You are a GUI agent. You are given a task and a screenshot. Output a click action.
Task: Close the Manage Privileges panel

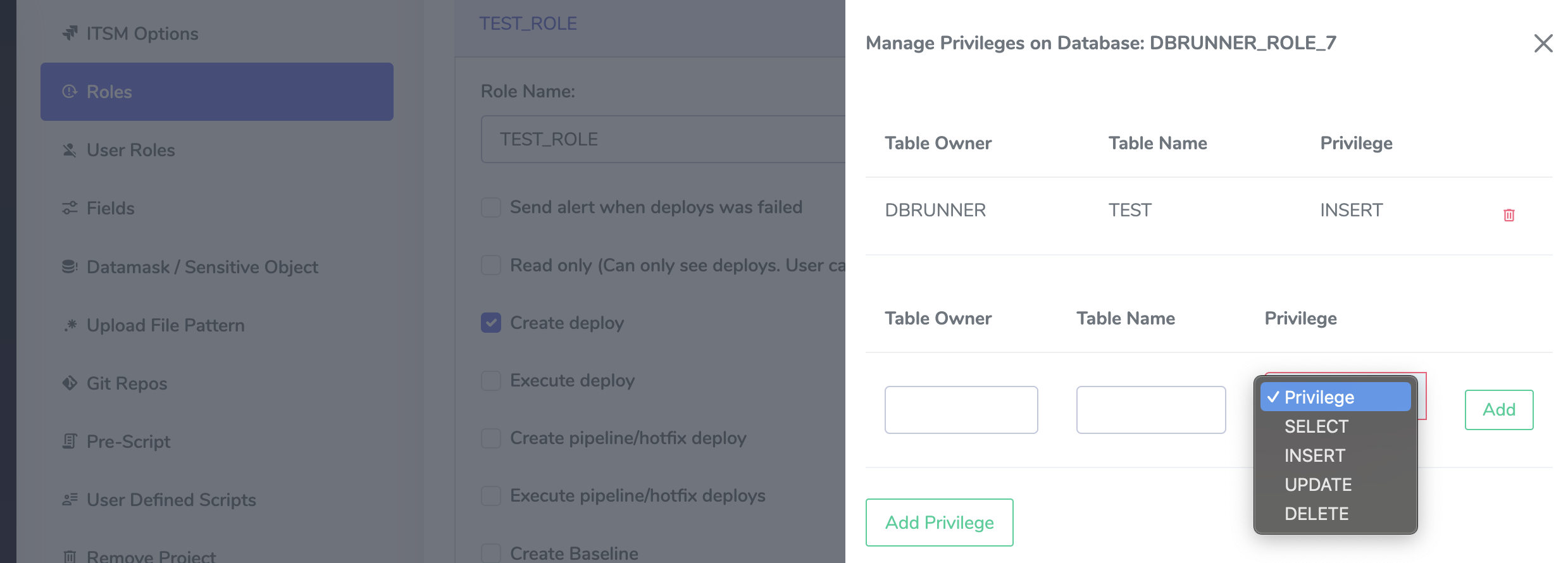click(1543, 43)
